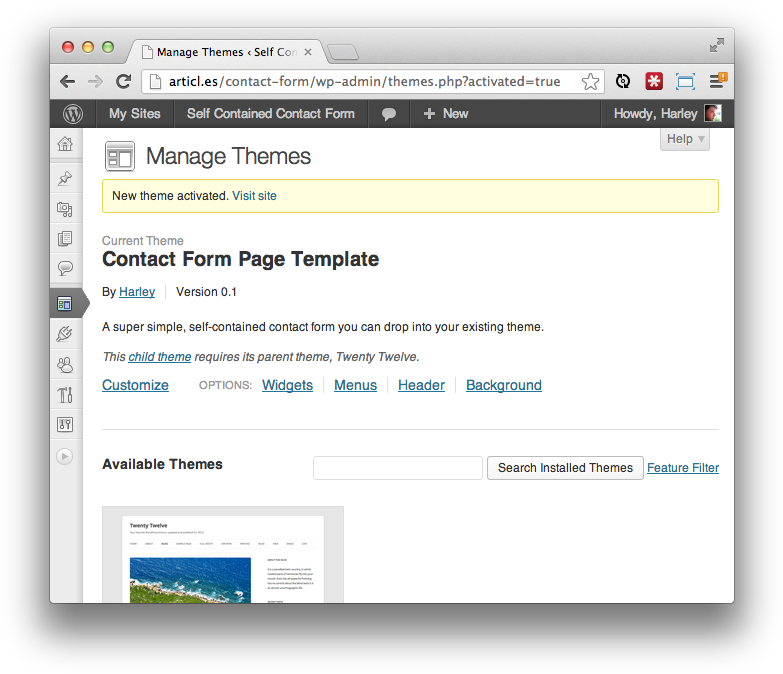Open the + New content menu
The width and height of the screenshot is (783, 674).
[x=445, y=114]
